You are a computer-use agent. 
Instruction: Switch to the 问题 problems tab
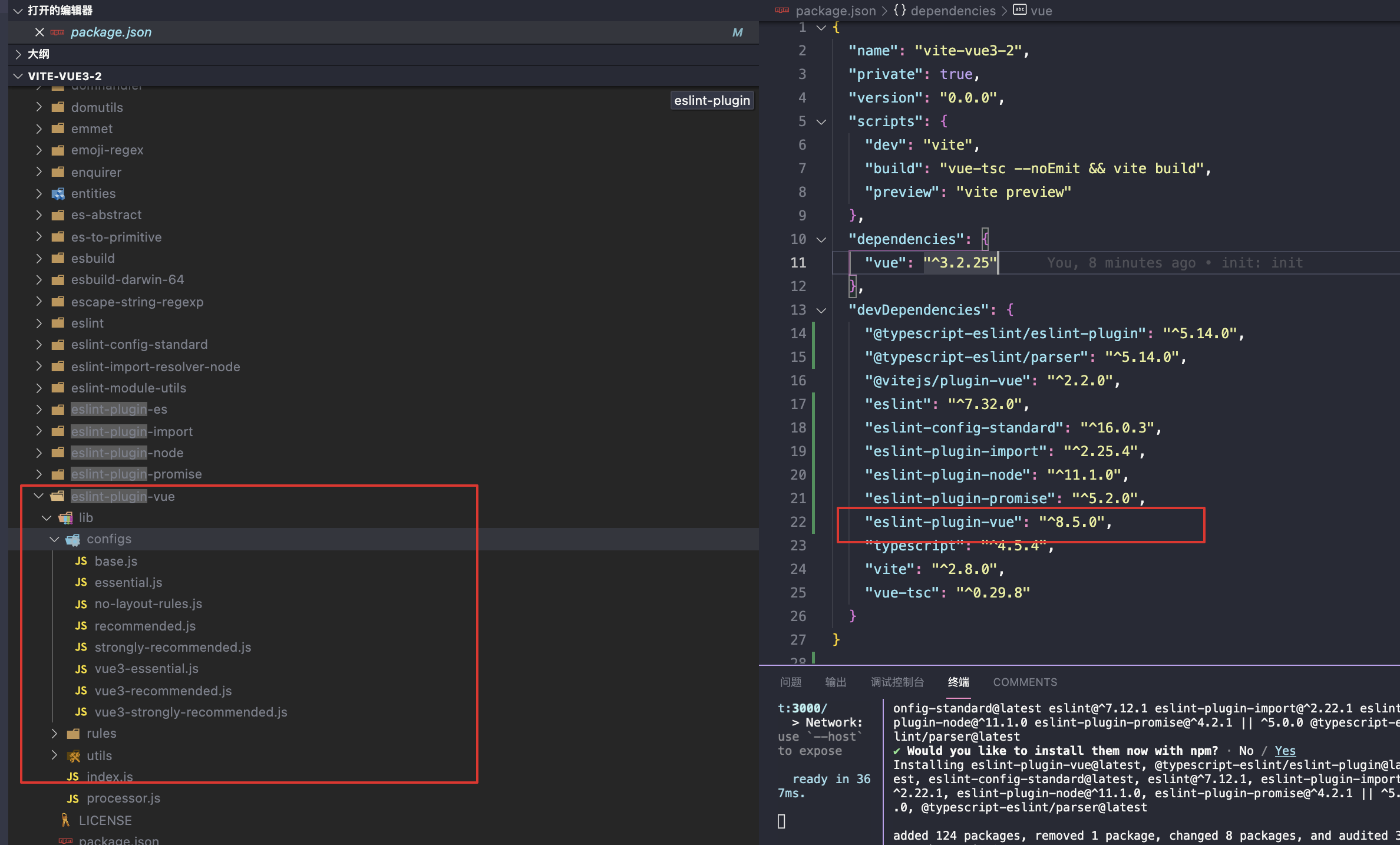[790, 682]
